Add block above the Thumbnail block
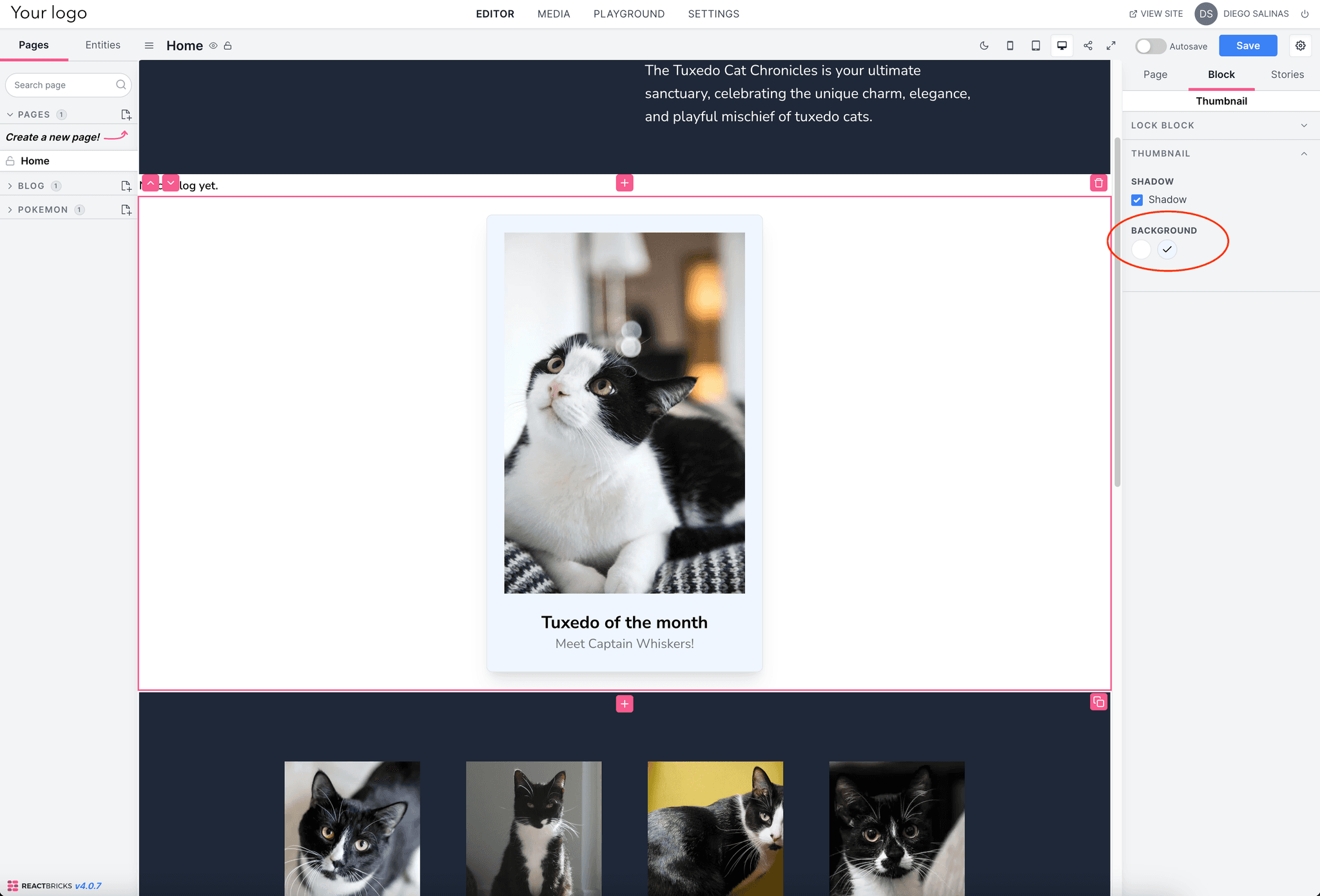Viewport: 1320px width, 896px height. point(625,183)
